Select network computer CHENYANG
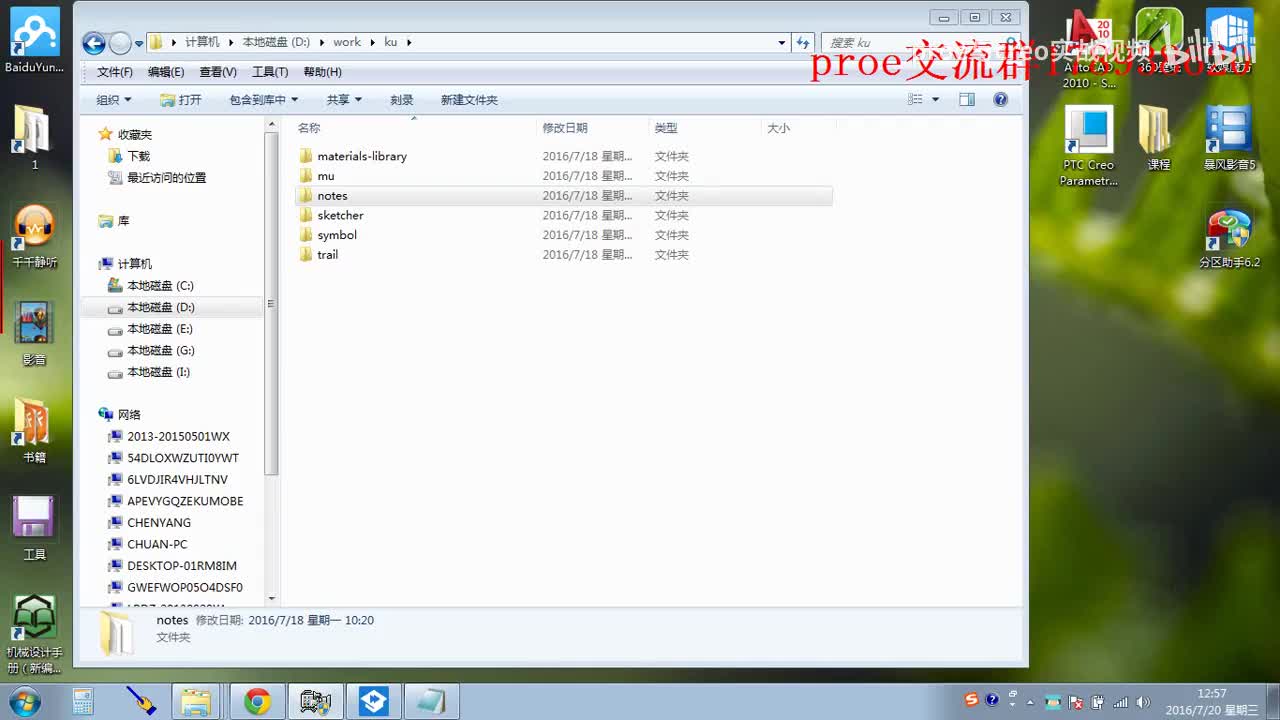The image size is (1280, 720). click(150, 523)
